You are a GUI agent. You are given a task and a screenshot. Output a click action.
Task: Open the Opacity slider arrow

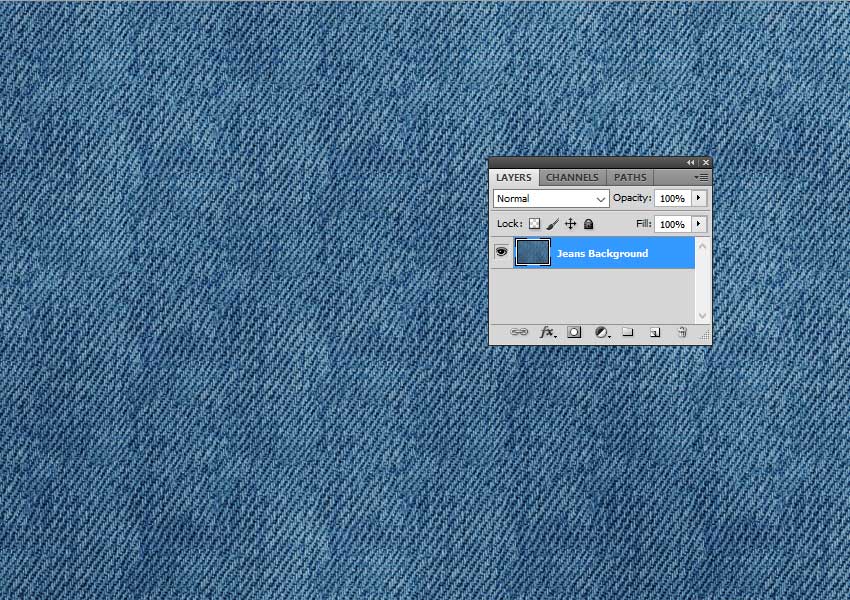pyautogui.click(x=697, y=198)
